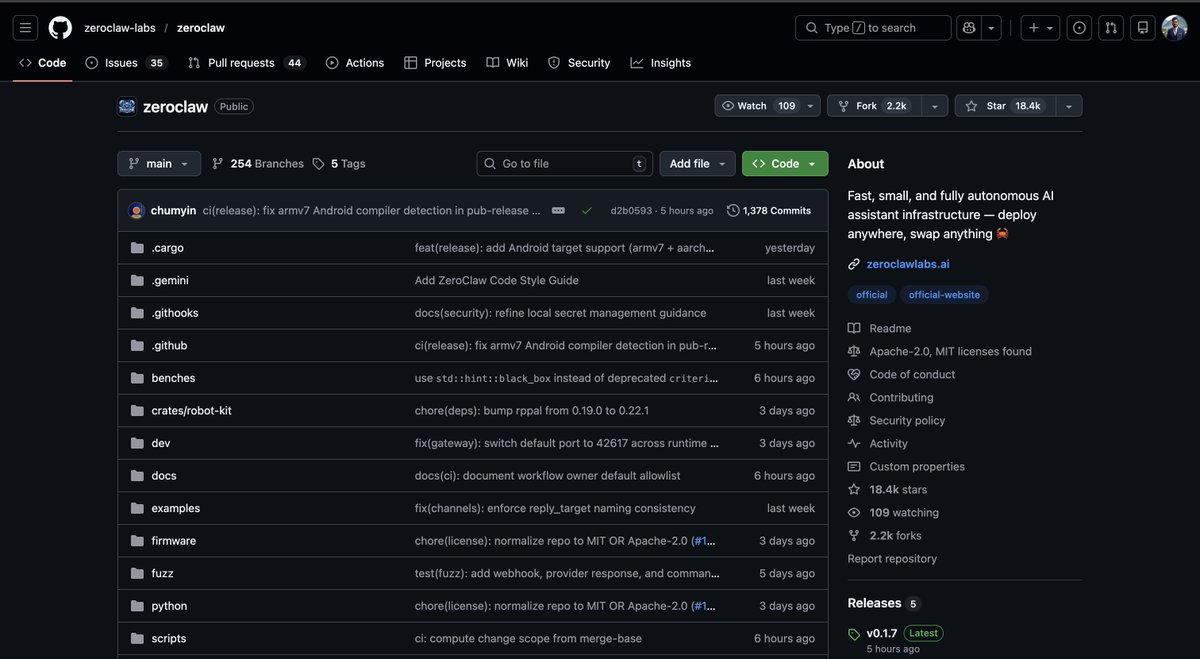1200x659 pixels.
Task: Click the fork icon beside 2.2k forks
Action: [x=854, y=535]
